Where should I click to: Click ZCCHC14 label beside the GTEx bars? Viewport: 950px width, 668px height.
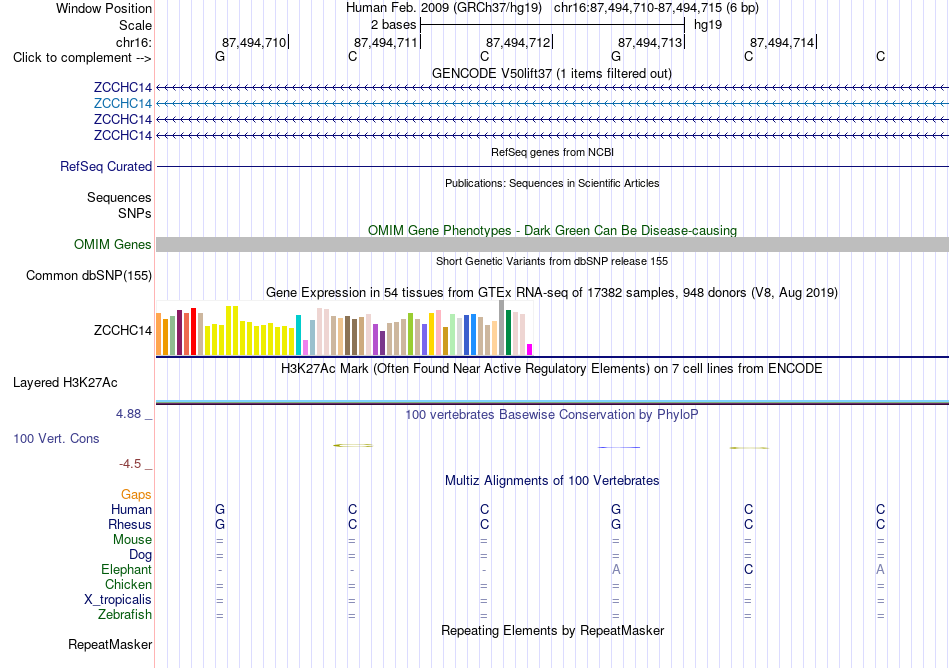(x=122, y=330)
